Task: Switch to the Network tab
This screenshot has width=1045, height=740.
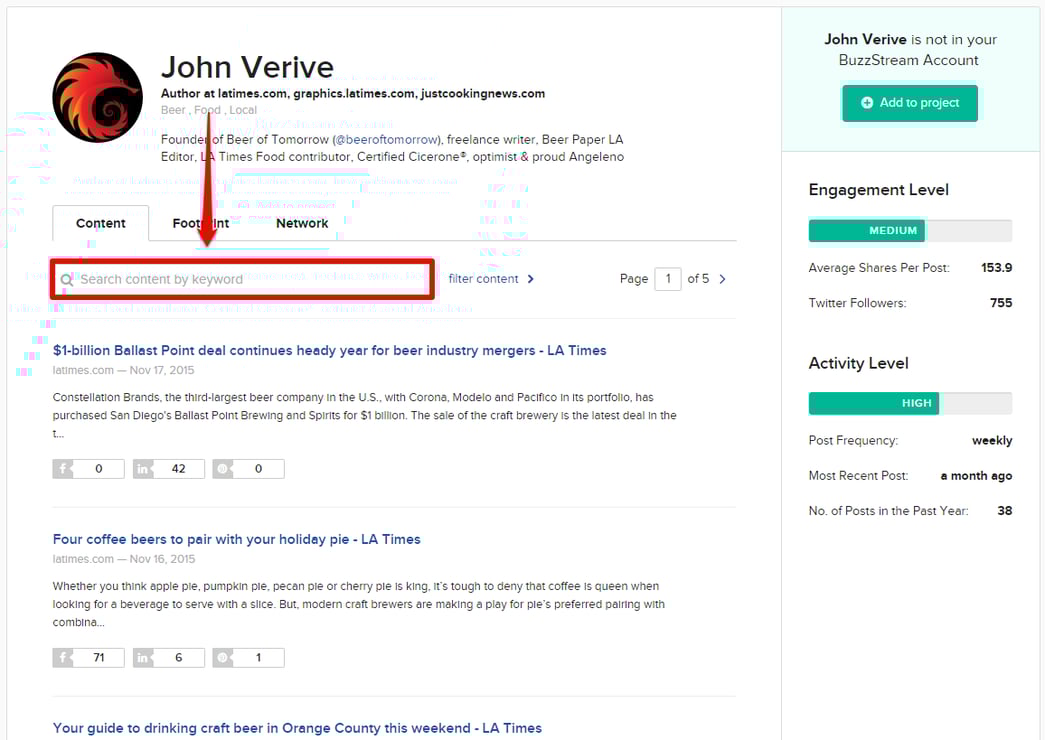Action: coord(302,223)
